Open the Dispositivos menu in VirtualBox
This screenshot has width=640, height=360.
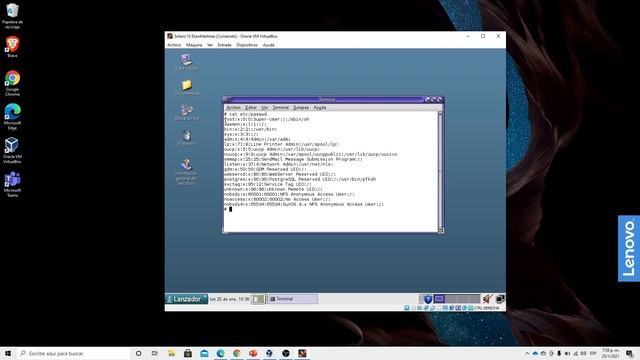tap(247, 45)
